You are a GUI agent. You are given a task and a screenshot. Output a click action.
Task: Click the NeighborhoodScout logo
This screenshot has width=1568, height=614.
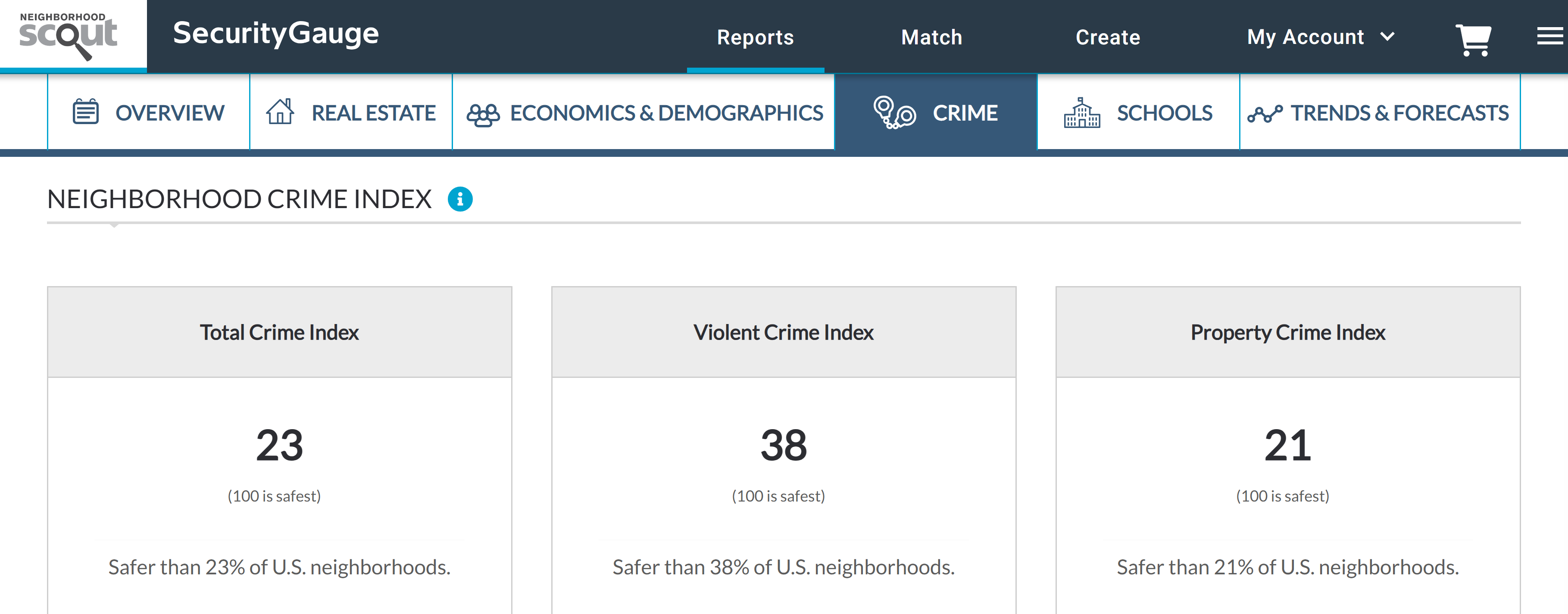point(69,35)
